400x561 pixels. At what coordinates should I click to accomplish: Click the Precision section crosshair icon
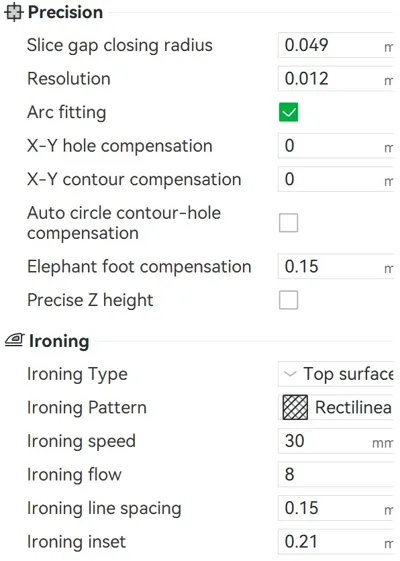click(x=14, y=12)
